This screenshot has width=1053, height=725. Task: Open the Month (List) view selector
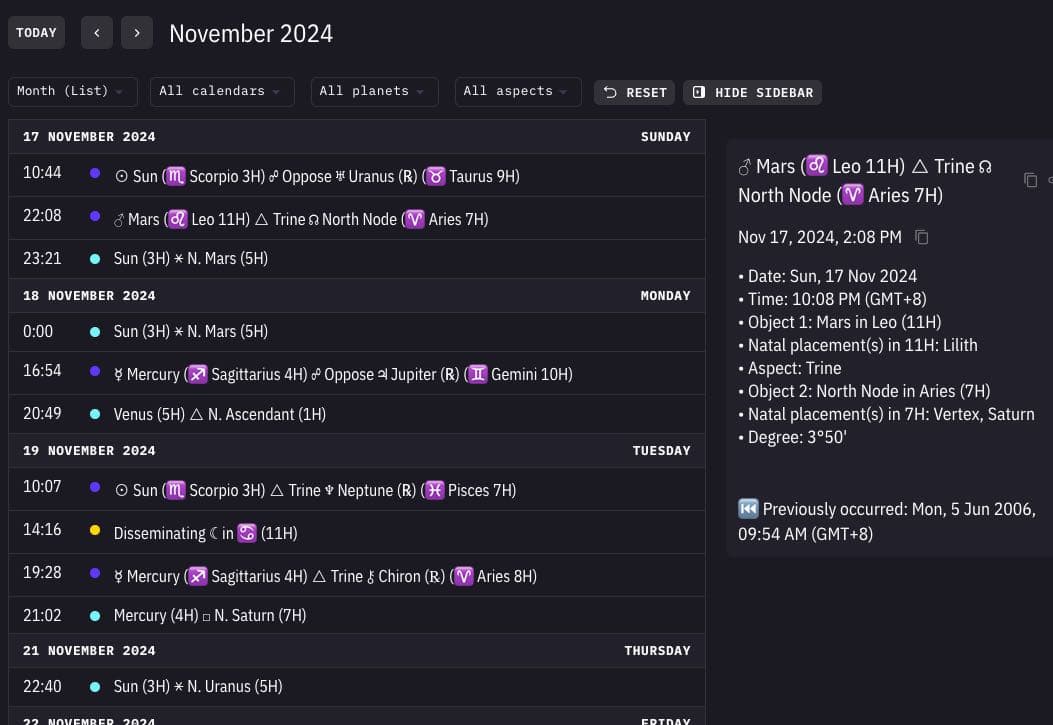click(72, 91)
